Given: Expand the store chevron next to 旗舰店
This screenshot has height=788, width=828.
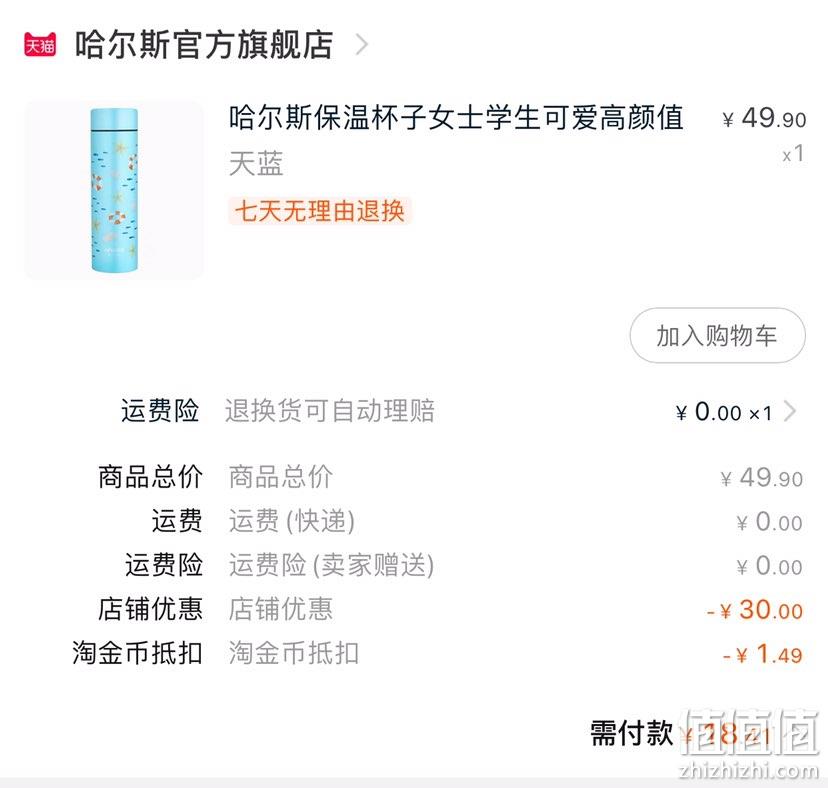Looking at the screenshot, I should coord(362,44).
